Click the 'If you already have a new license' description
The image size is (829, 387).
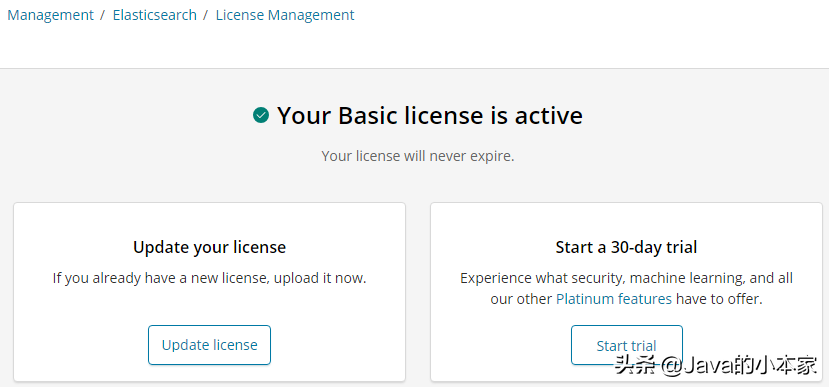click(209, 278)
